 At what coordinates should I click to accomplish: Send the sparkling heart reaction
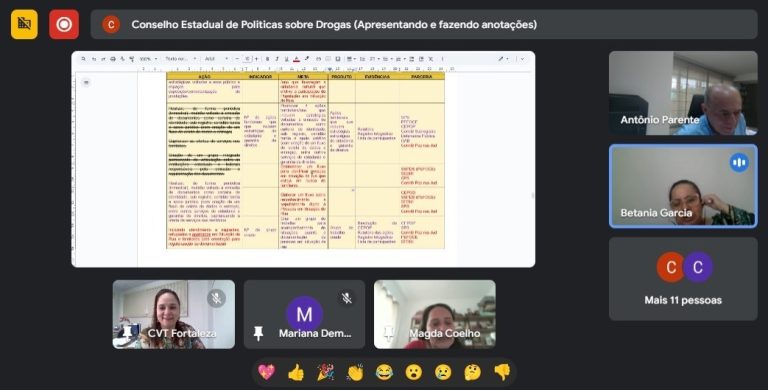pyautogui.click(x=266, y=372)
